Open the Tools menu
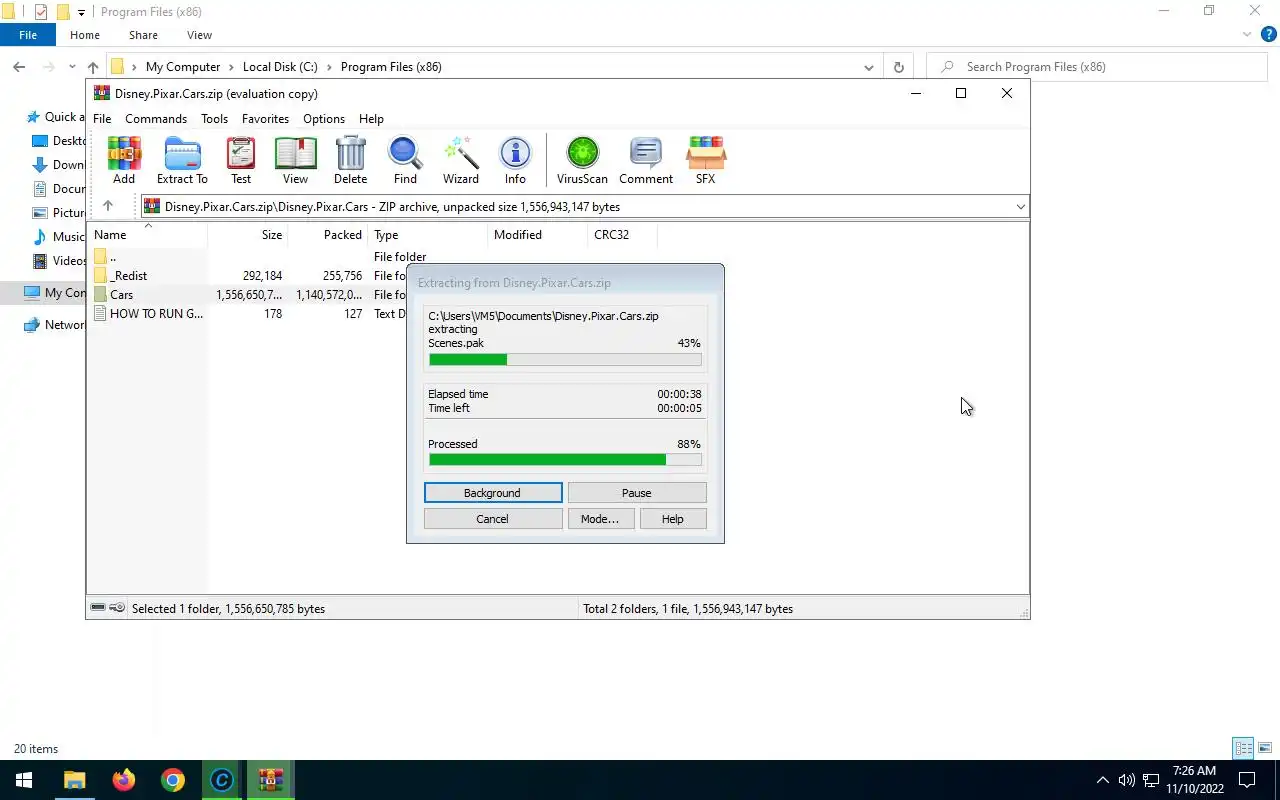Image resolution: width=1280 pixels, height=800 pixels. coord(214,118)
